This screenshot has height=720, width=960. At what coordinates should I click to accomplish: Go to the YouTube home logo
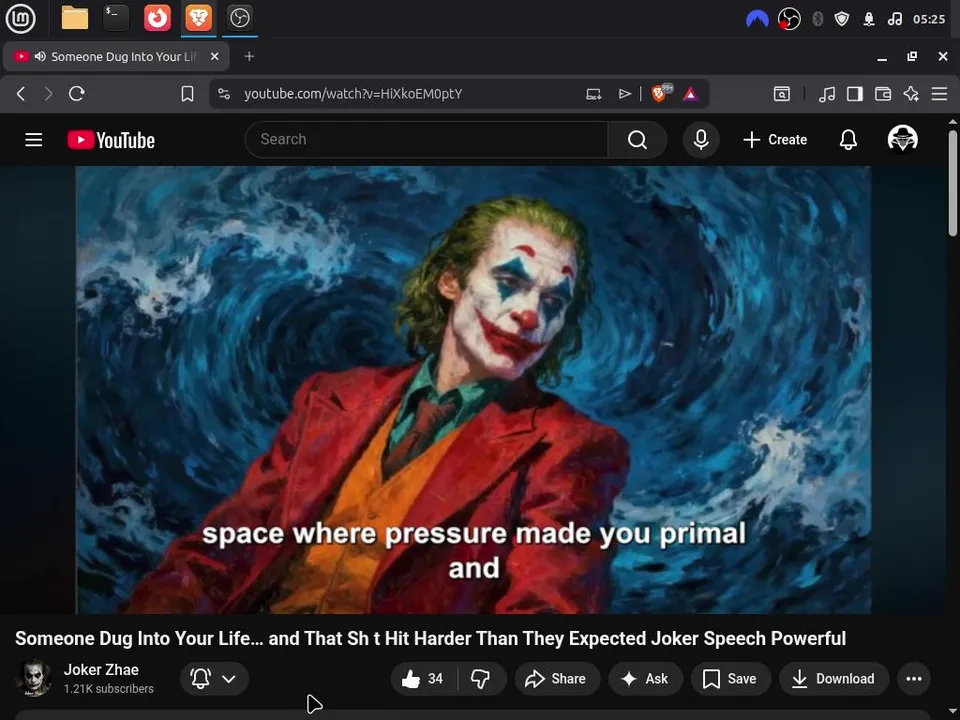[x=111, y=140]
